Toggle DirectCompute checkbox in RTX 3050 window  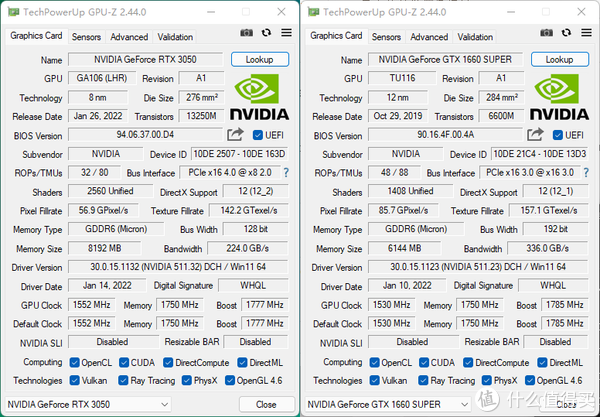[168, 362]
